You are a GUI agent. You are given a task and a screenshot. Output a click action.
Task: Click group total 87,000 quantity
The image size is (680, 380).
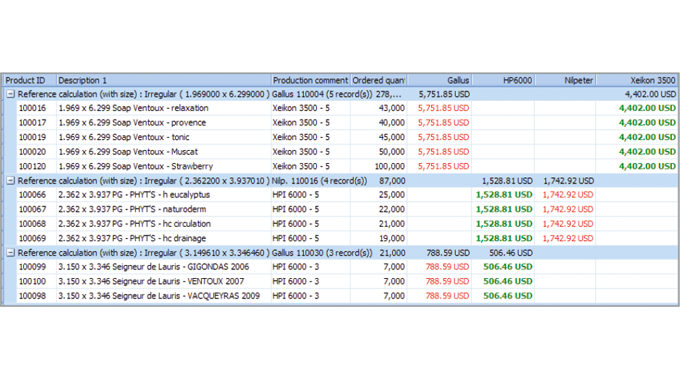(x=392, y=180)
